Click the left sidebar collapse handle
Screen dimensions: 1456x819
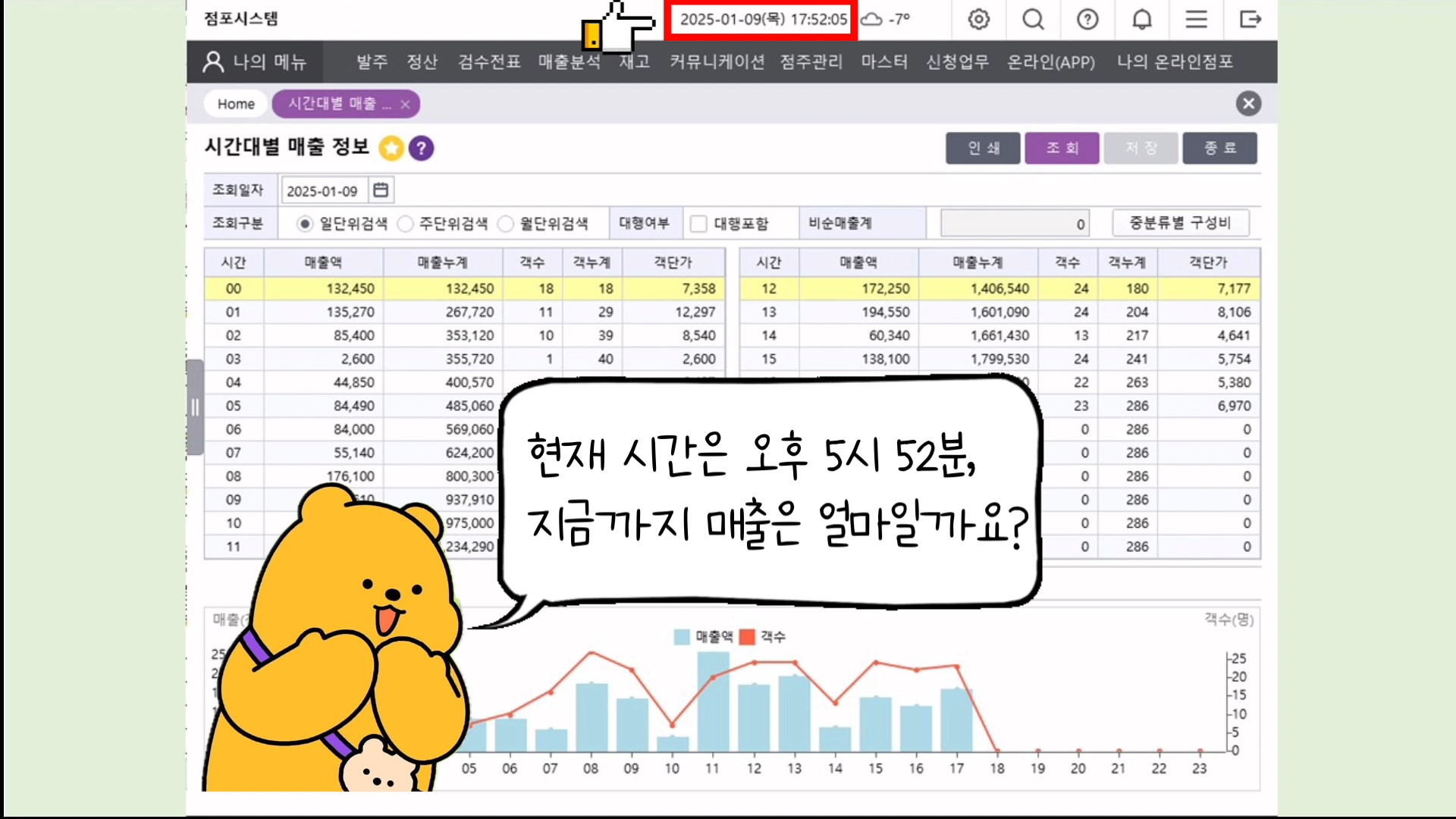pyautogui.click(x=195, y=407)
